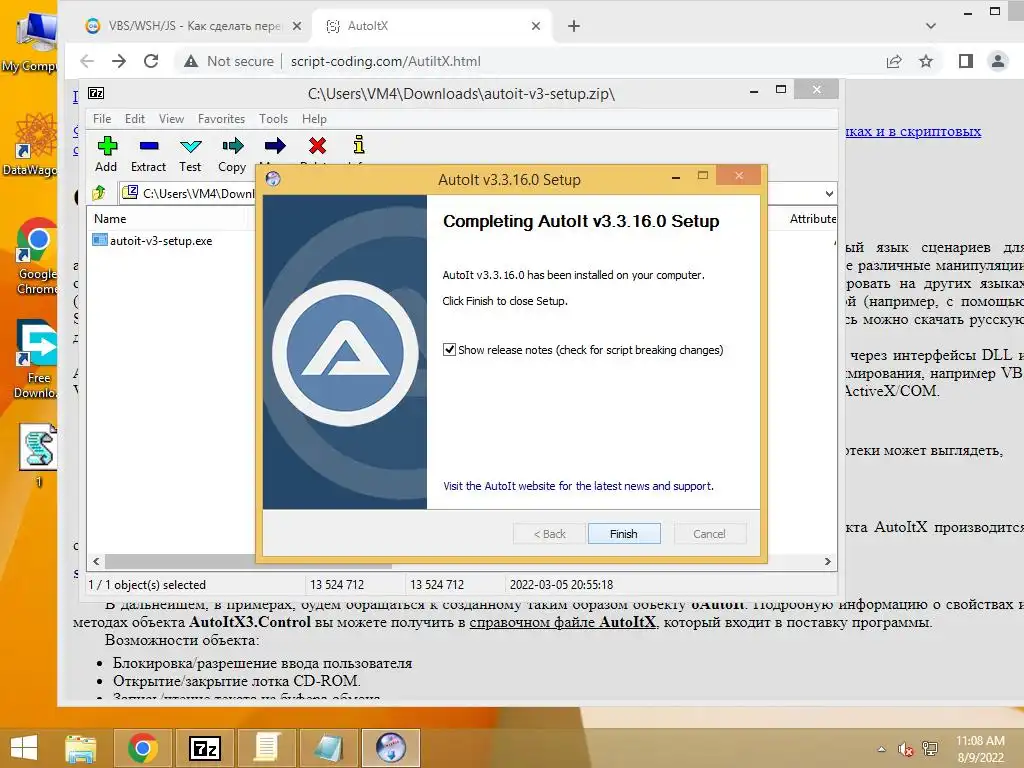Screen dimensions: 1024x768
Task: Click the Move arrow icon in 7-Zip
Action: [275, 146]
